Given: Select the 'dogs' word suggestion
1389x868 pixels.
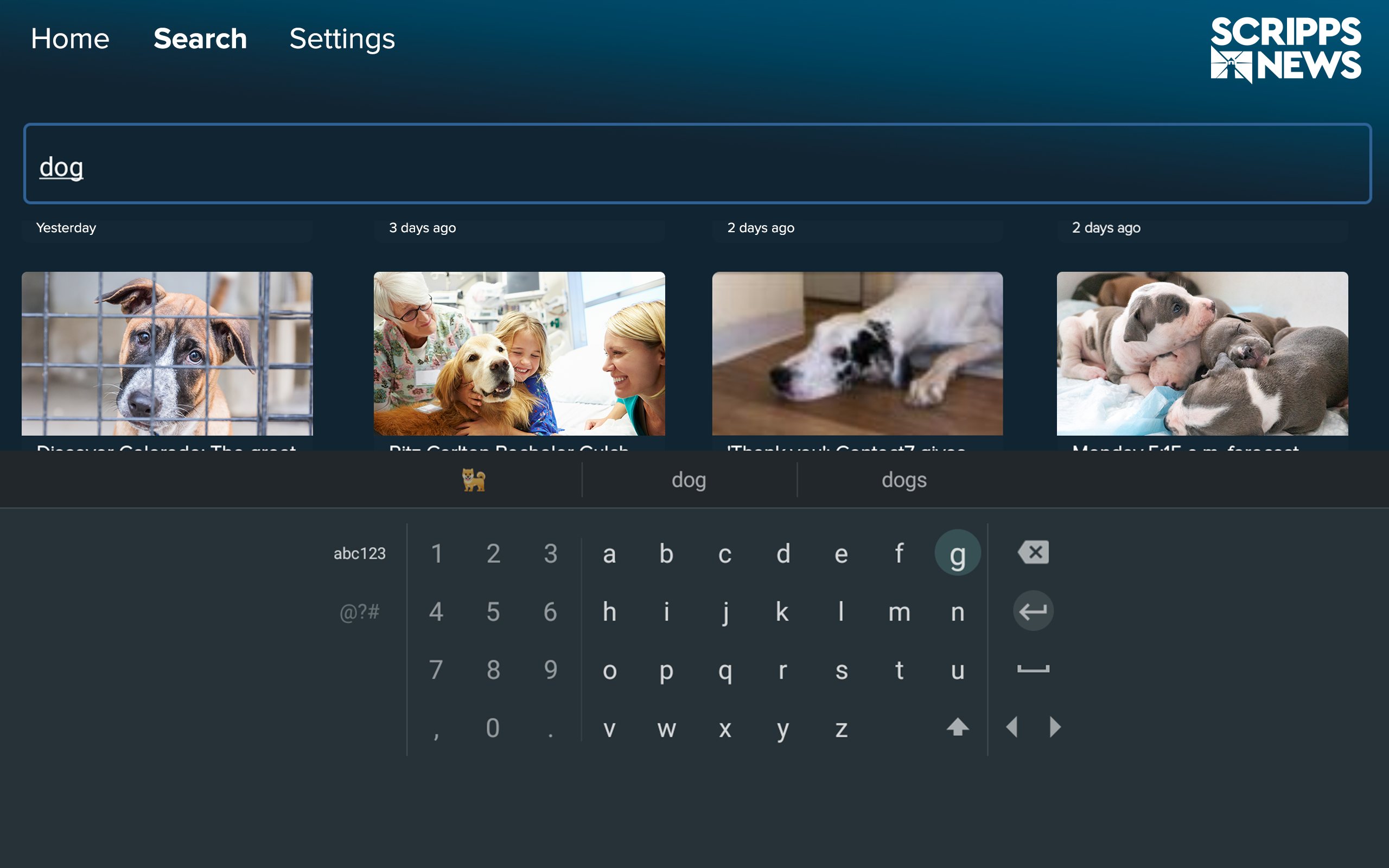Looking at the screenshot, I should (x=904, y=480).
